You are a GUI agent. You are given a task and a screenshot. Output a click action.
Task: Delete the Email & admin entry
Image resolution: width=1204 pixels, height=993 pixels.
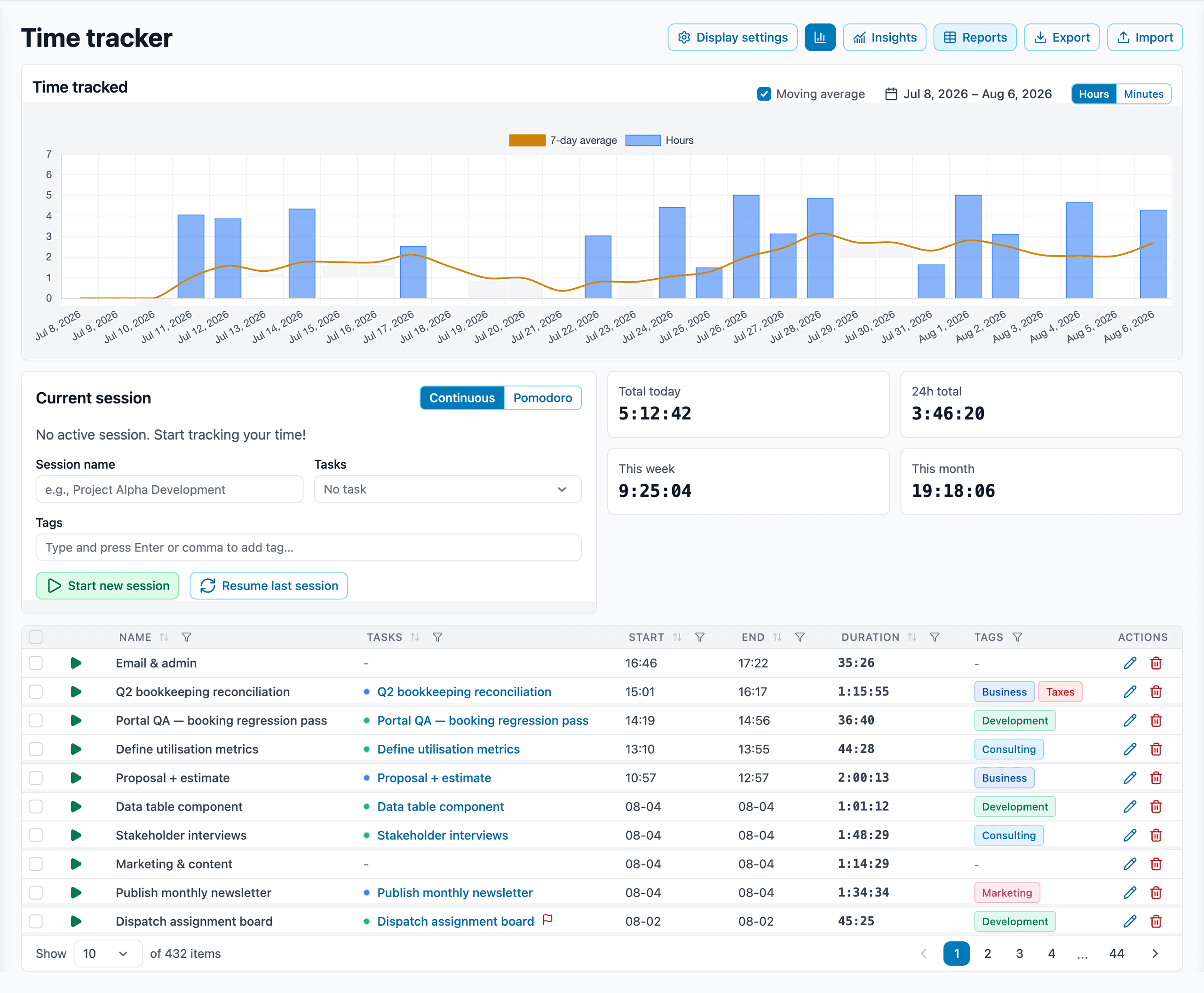[x=1156, y=663]
